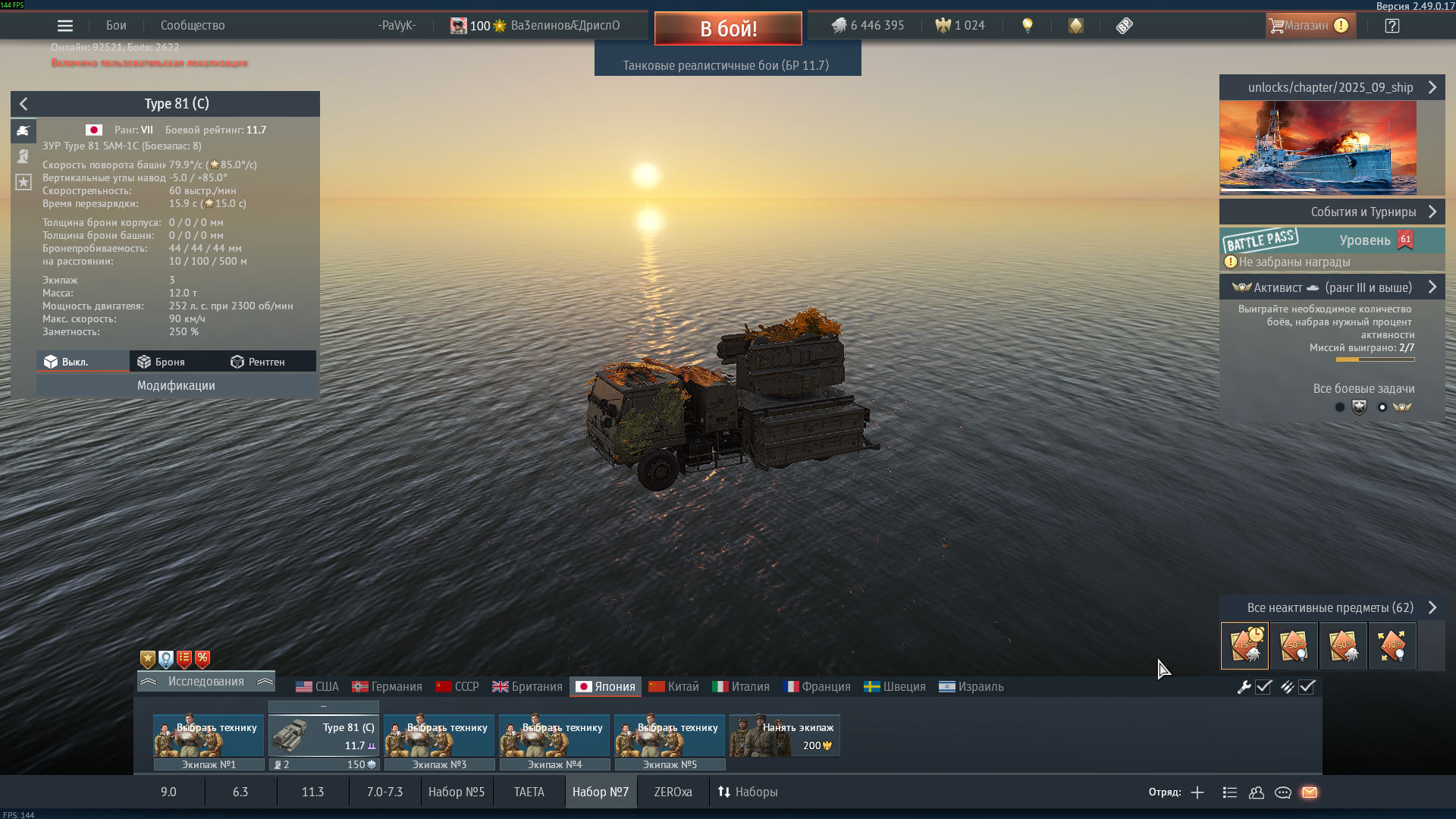The image size is (1456, 819).
Task: Select the second battle task radio dot
Action: [x=1382, y=407]
